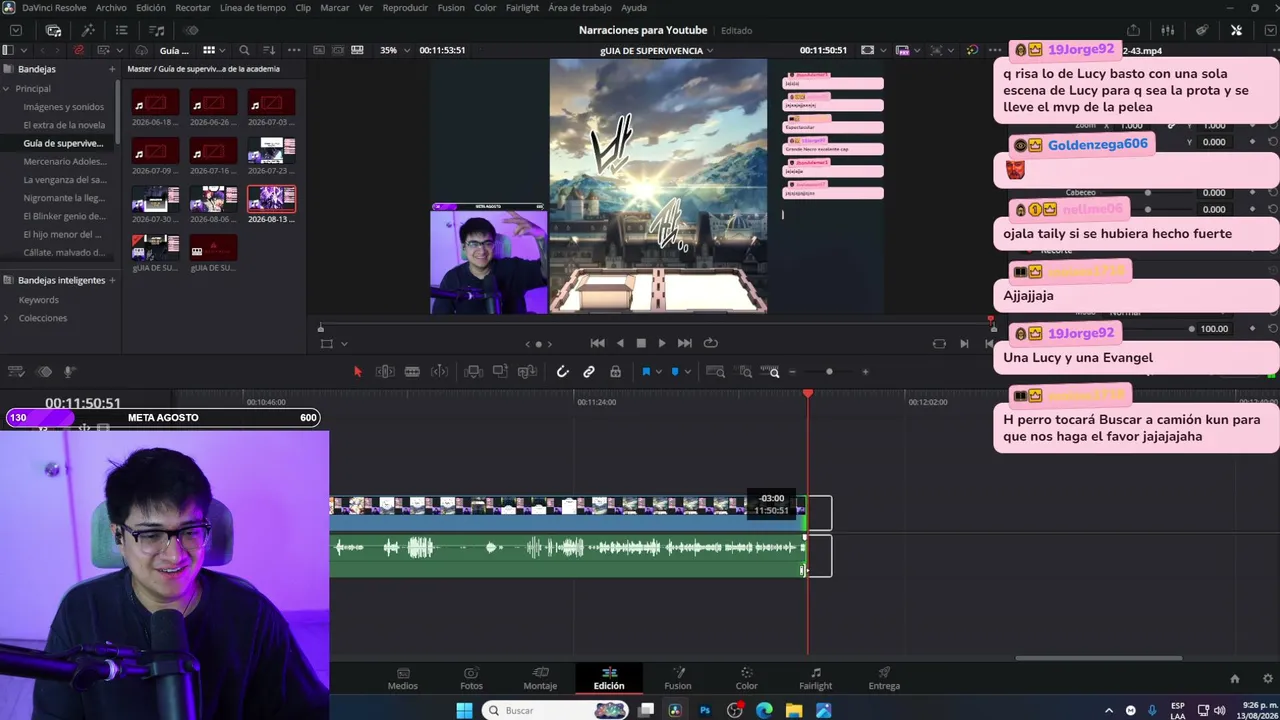Switch to the Entrega page

884,679
